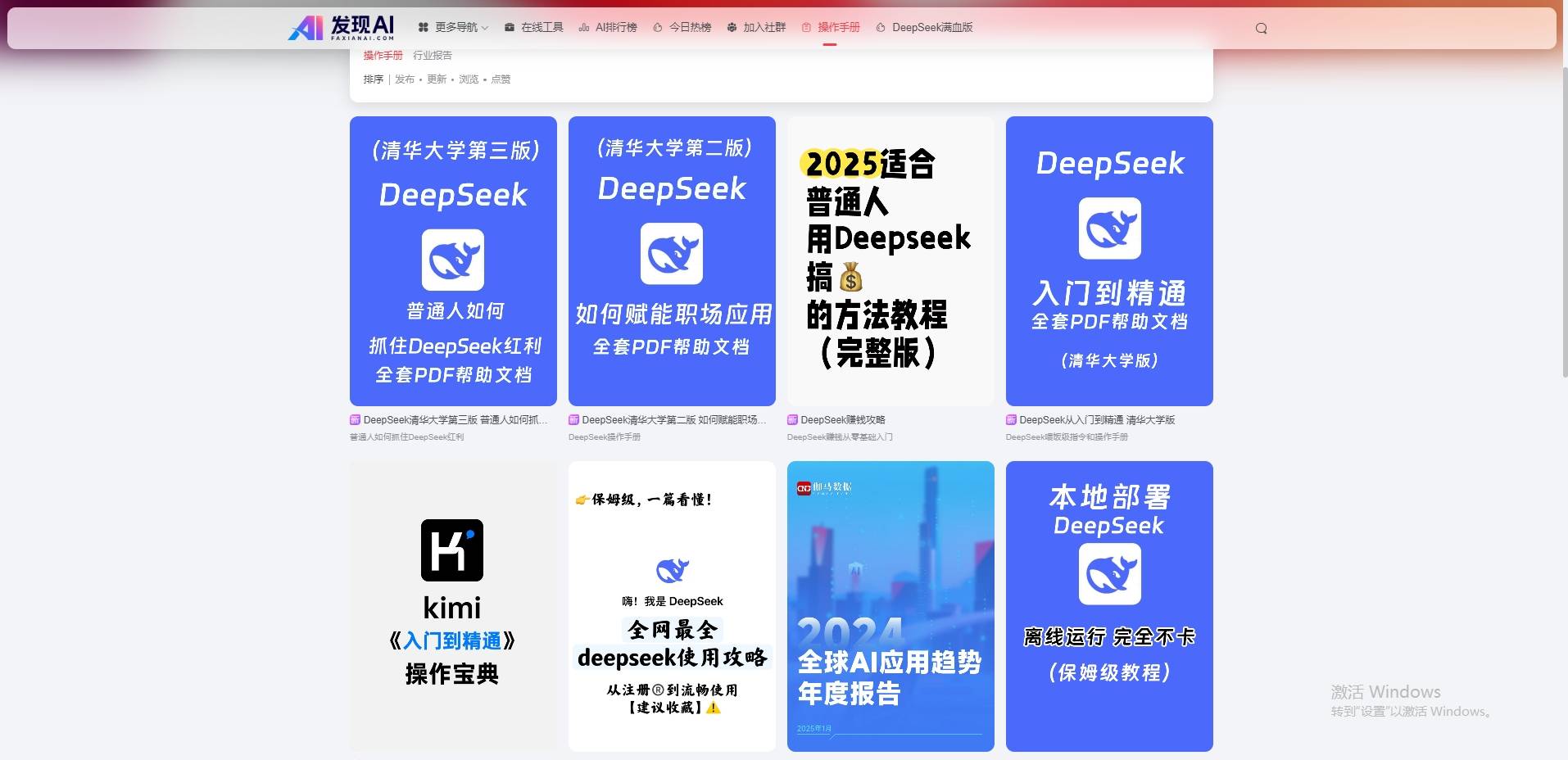The width and height of the screenshot is (1568, 760).
Task: Sort the list by 浏览
Action: (x=469, y=79)
